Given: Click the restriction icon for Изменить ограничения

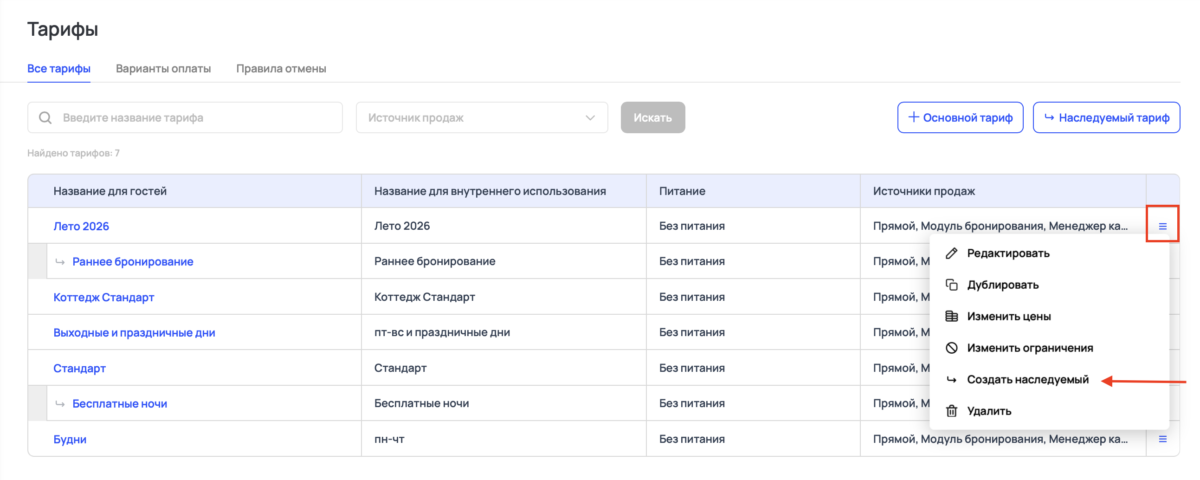Looking at the screenshot, I should coord(952,348).
